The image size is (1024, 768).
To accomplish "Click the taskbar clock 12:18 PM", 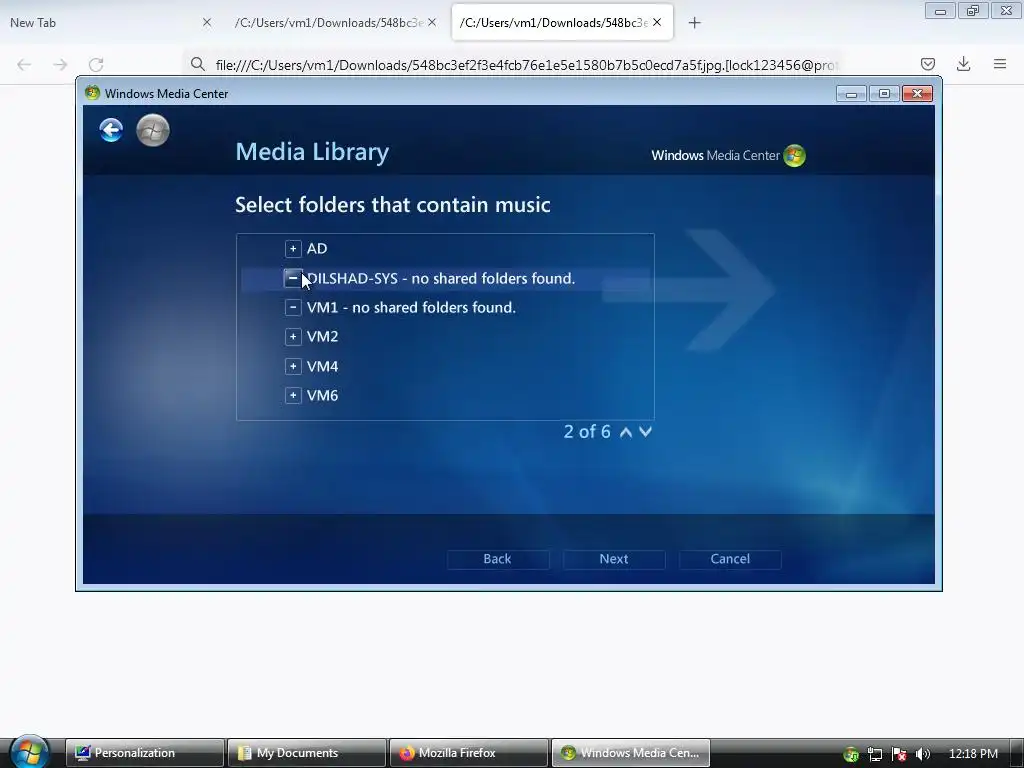I will [973, 754].
